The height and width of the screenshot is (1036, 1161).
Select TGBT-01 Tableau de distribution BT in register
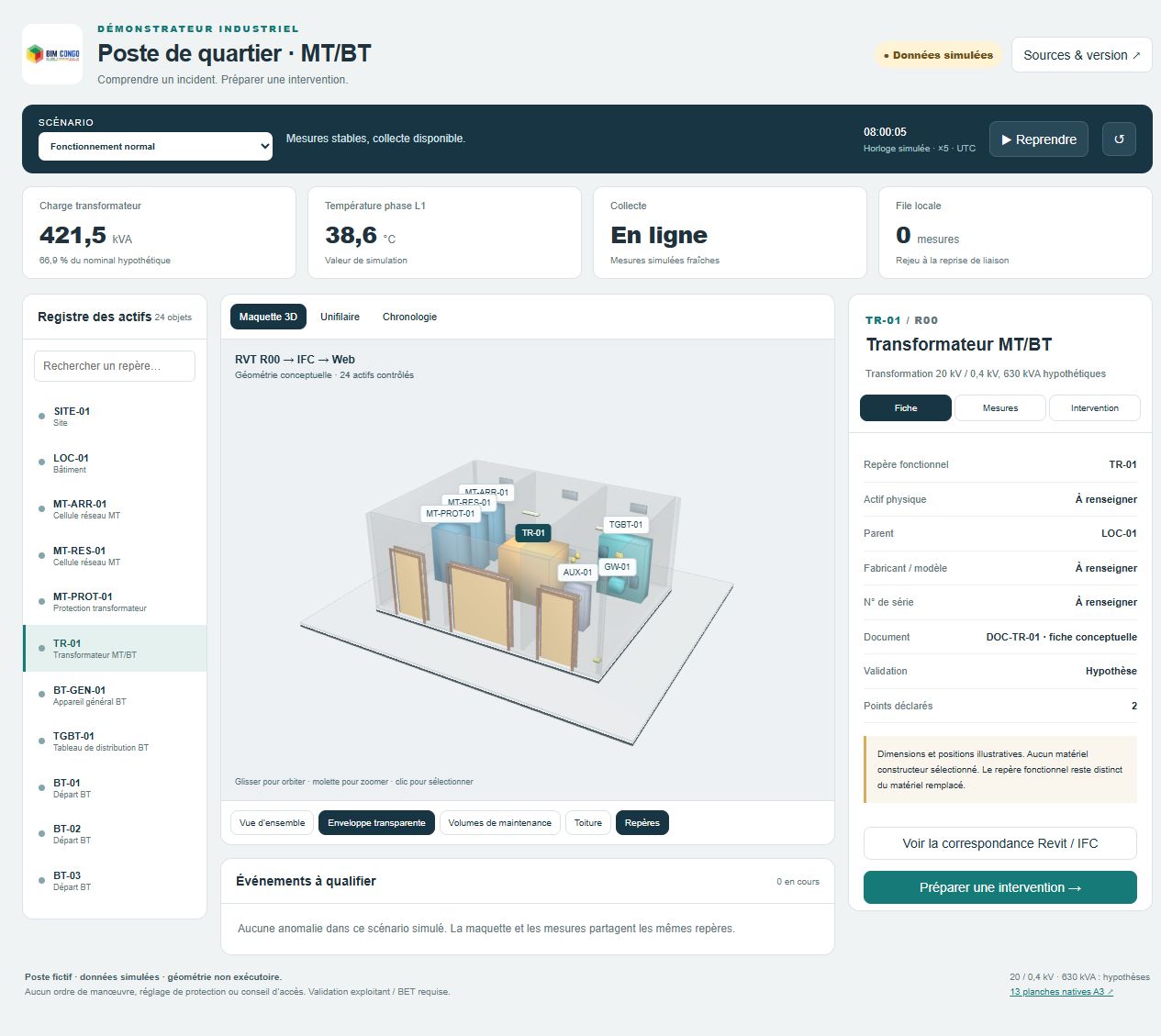pyautogui.click(x=115, y=741)
